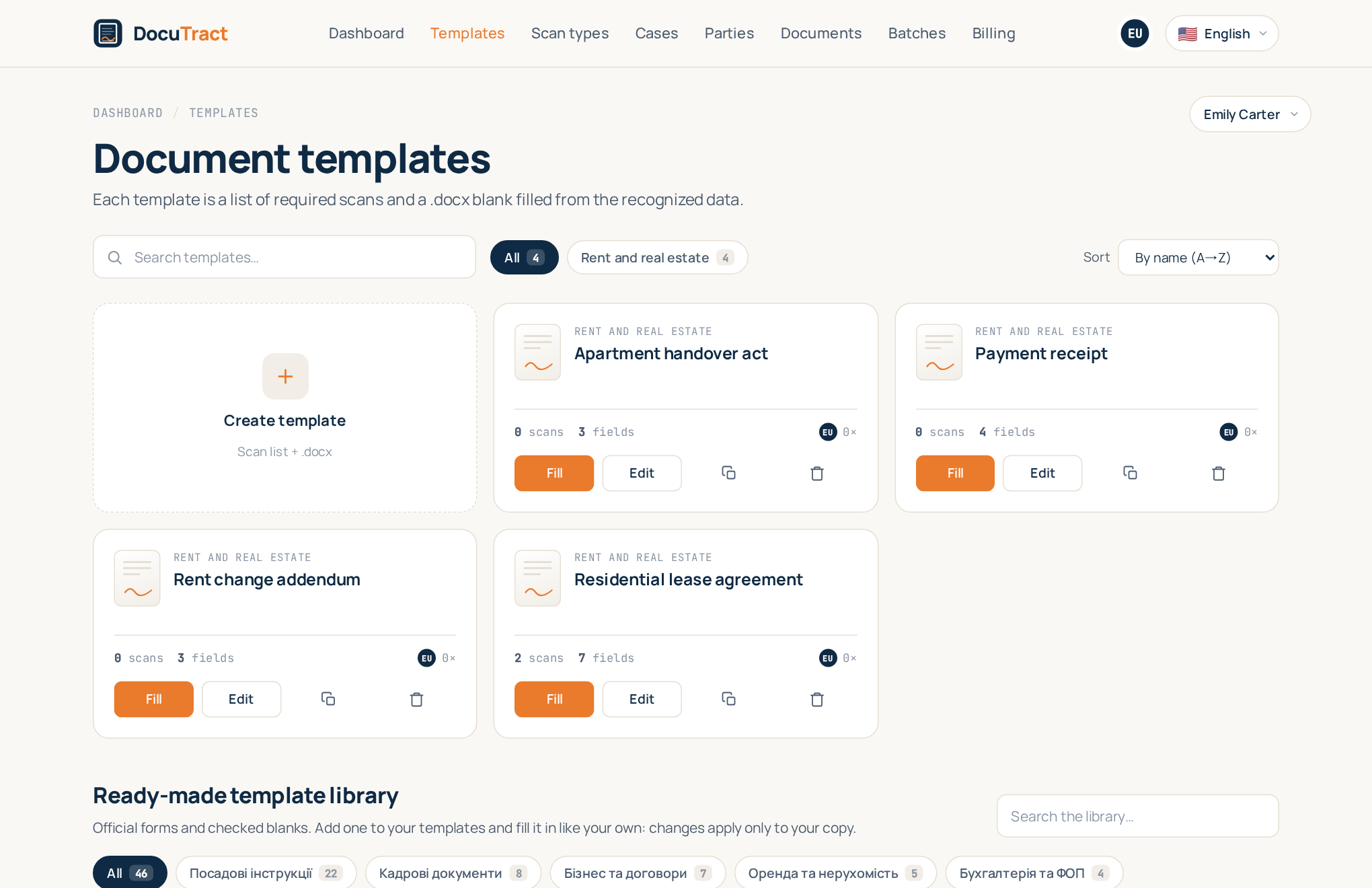Go to the Dashboard menu item
Image resolution: width=1372 pixels, height=888 pixels.
point(367,34)
